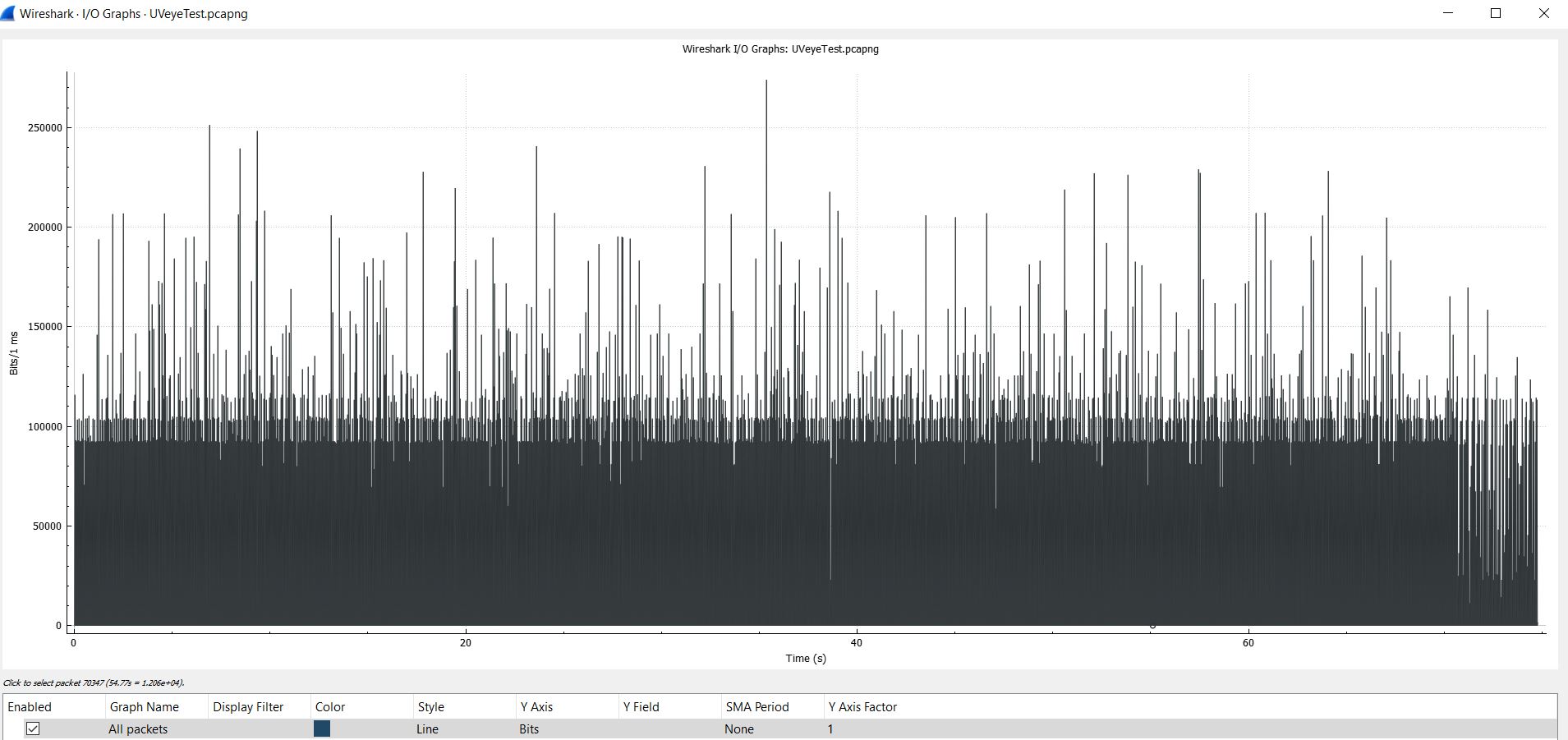Close the I/O Graphs window
The height and width of the screenshot is (740, 1568).
point(1543,14)
